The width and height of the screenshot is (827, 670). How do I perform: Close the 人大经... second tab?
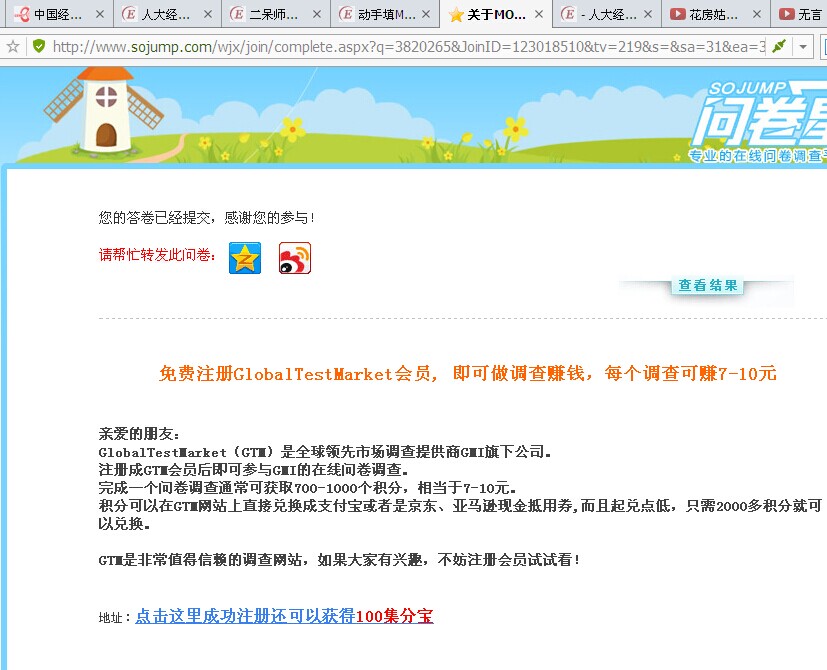pos(208,14)
